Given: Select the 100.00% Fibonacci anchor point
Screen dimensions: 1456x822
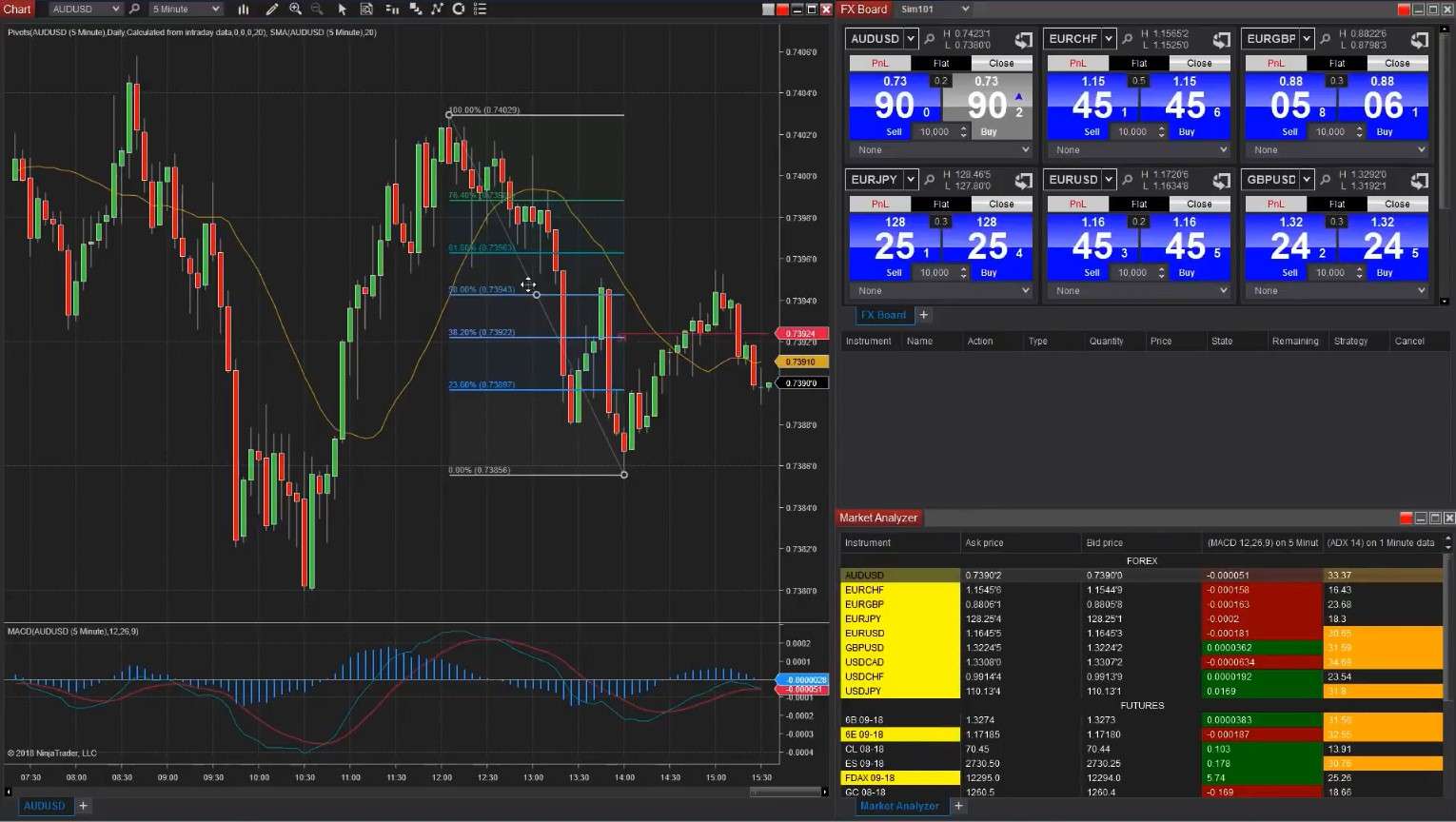Looking at the screenshot, I should point(448,115).
